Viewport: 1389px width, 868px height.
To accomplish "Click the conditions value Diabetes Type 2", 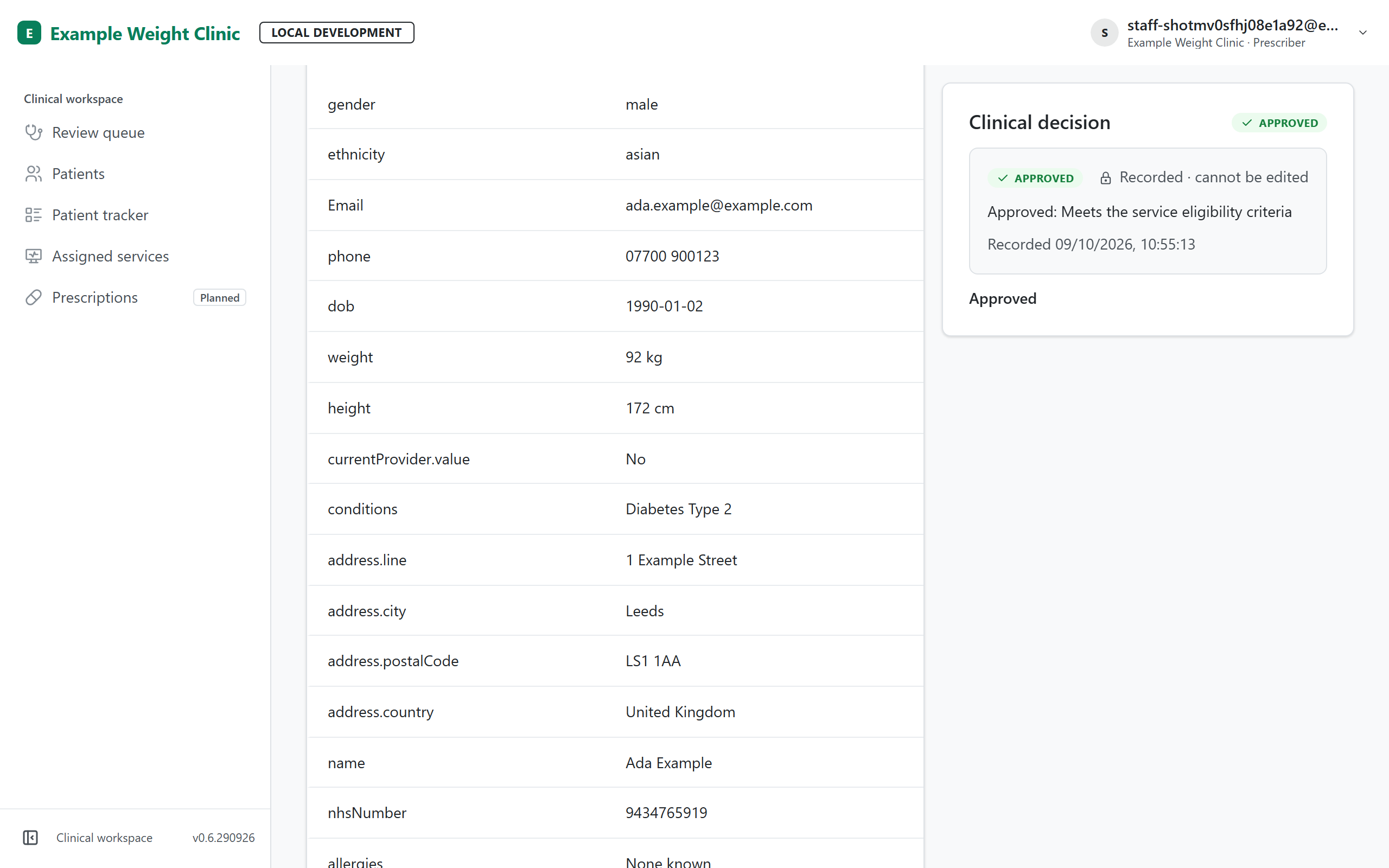I will pos(678,509).
